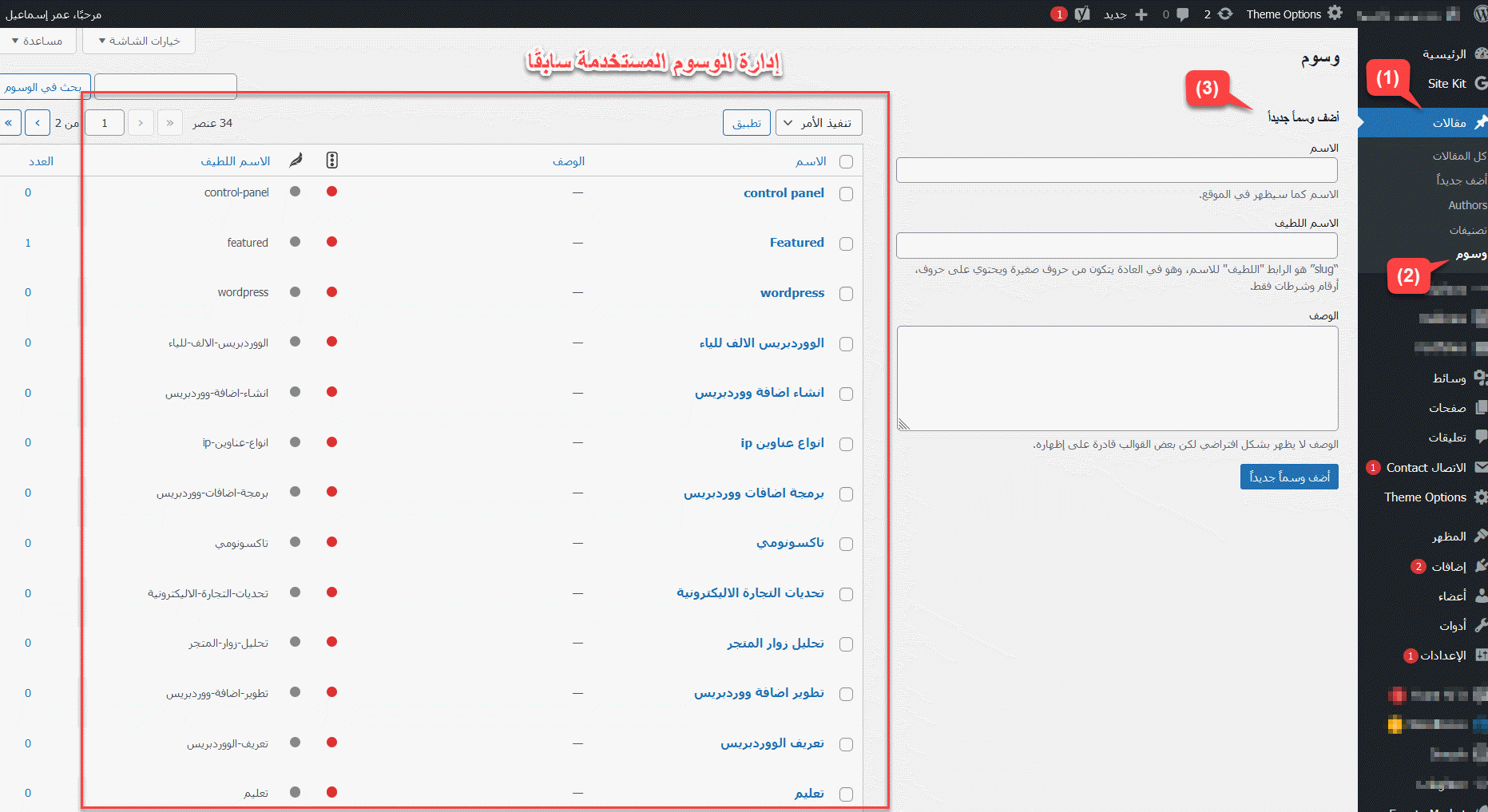Viewport: 1488px width, 812px height.
Task: Click the updates refresh icon in admin bar
Action: click(1225, 14)
